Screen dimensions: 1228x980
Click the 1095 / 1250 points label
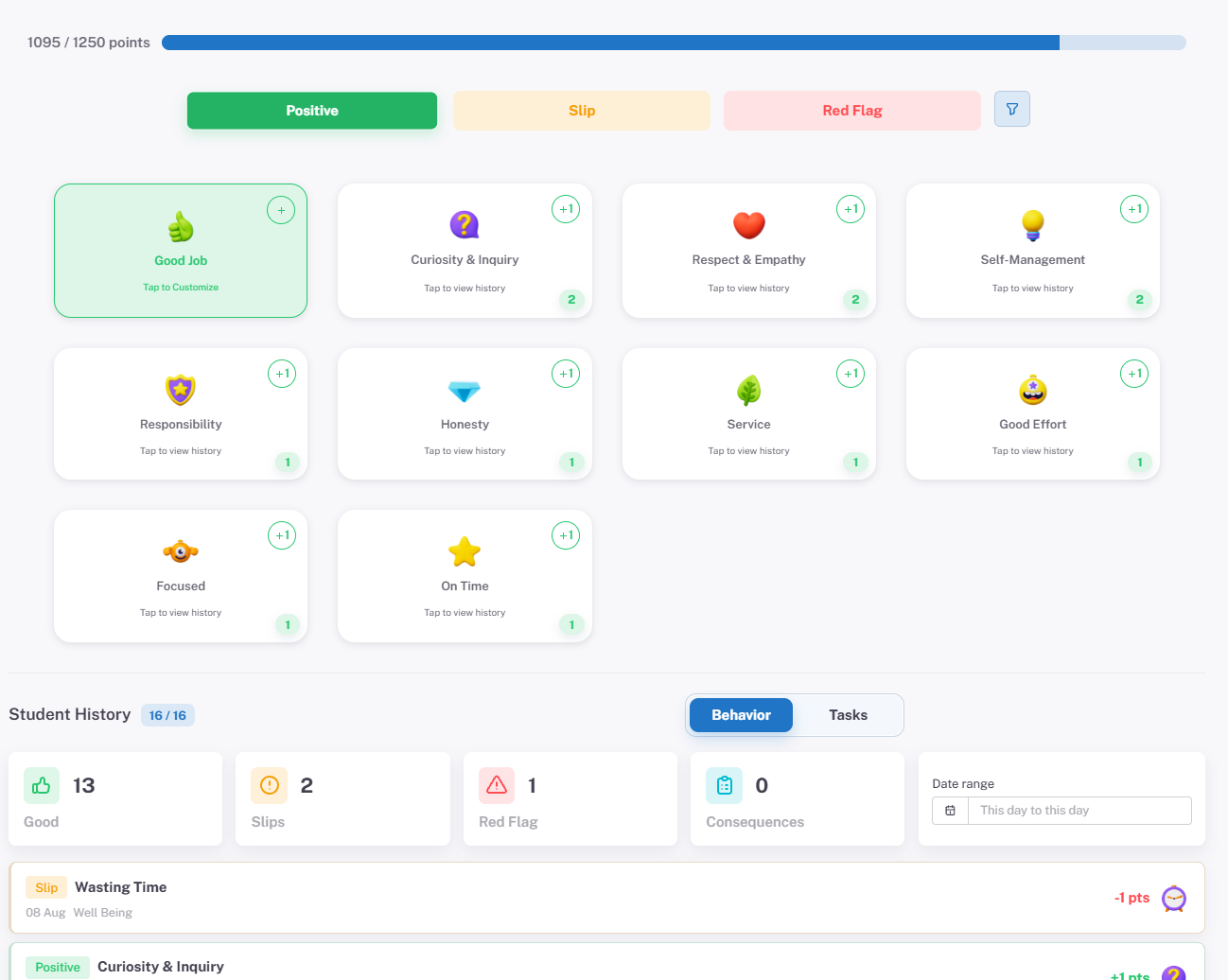89,43
